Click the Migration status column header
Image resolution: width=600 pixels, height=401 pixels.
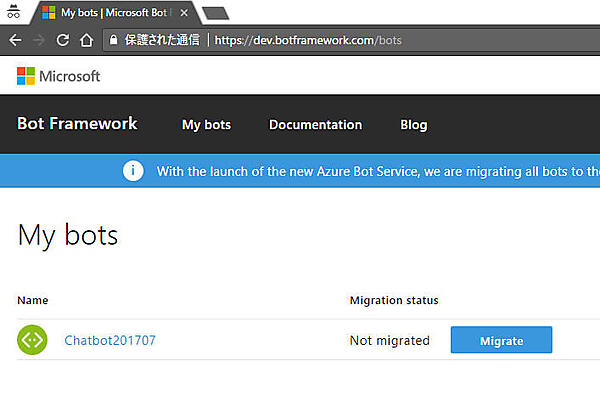pyautogui.click(x=394, y=300)
